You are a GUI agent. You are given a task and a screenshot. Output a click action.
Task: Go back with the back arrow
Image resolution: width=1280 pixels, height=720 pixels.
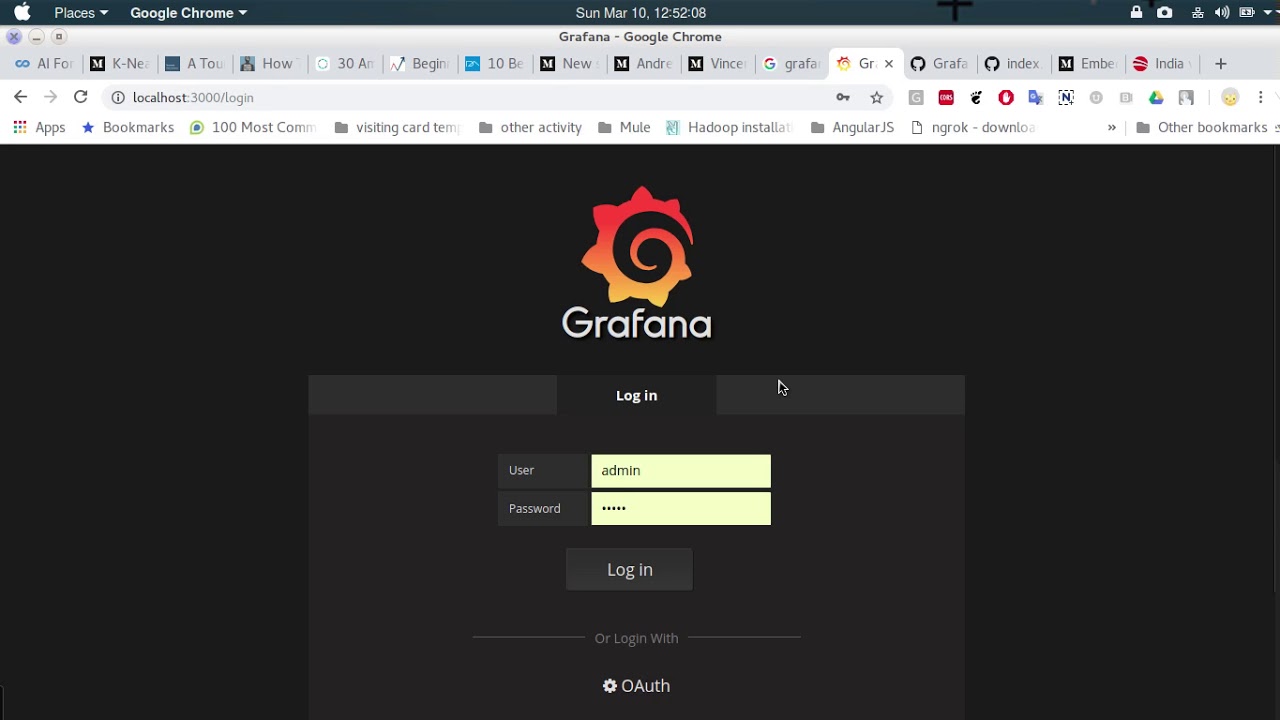click(21, 97)
